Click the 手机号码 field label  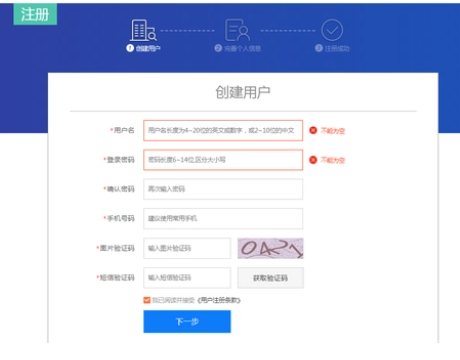(x=121, y=218)
